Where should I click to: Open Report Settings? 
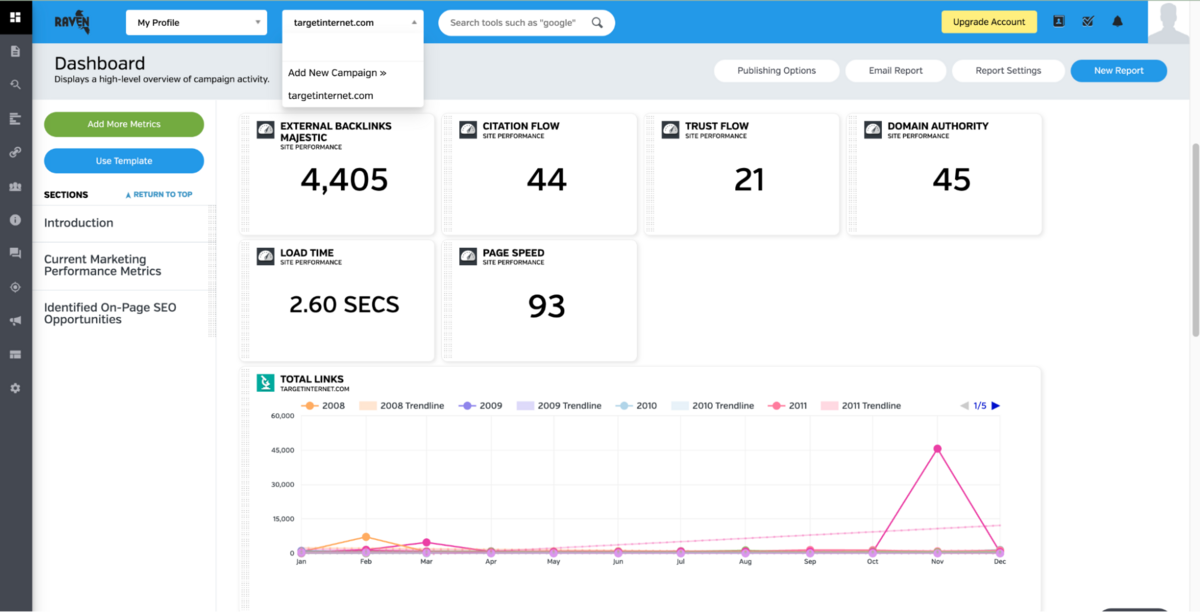click(x=1008, y=71)
